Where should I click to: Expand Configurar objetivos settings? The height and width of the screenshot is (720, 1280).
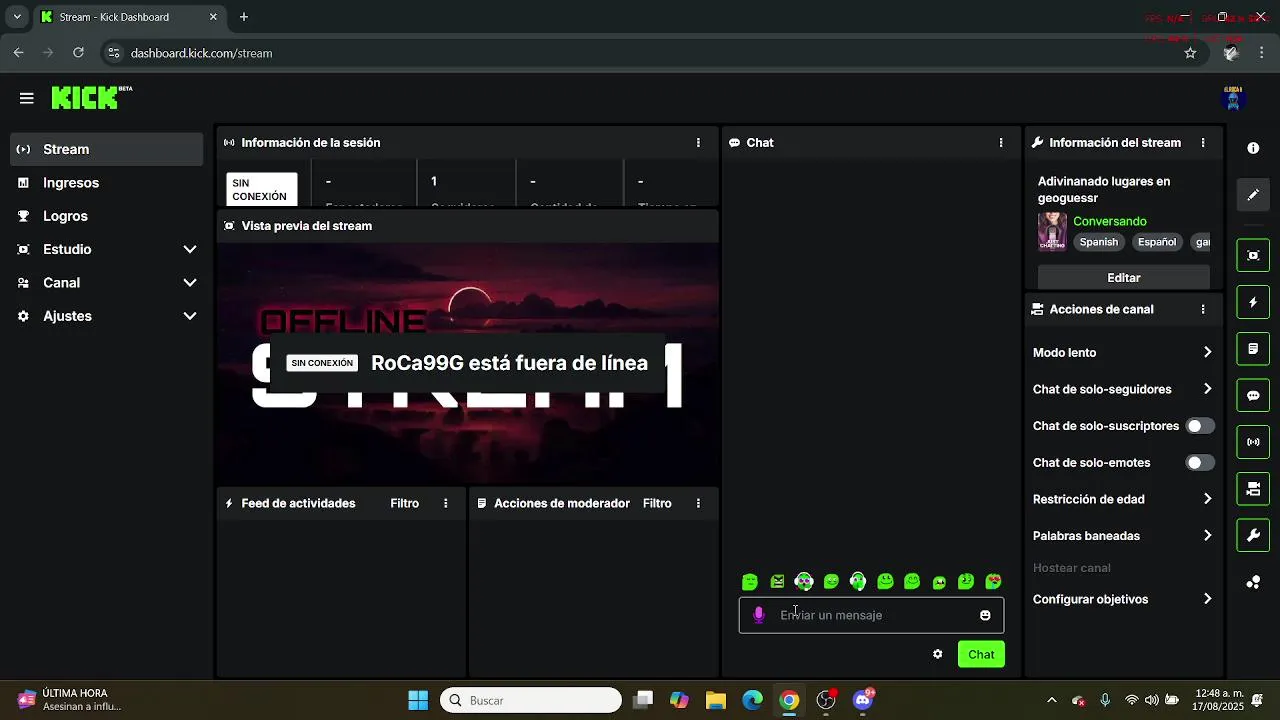click(1123, 599)
